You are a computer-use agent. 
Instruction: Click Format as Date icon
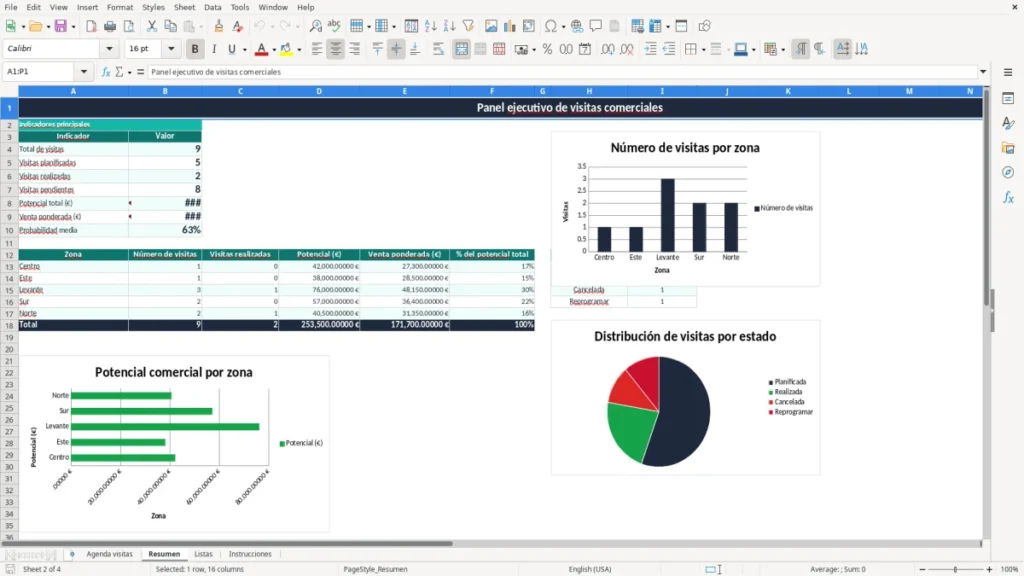585,49
